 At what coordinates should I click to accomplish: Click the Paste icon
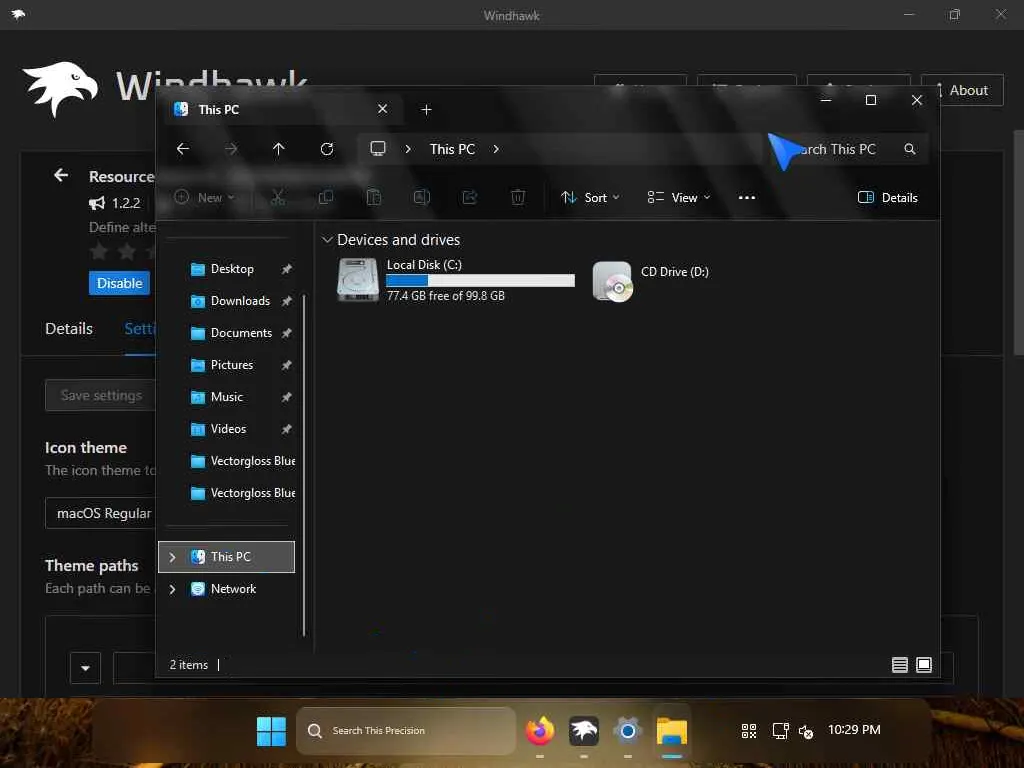point(374,197)
